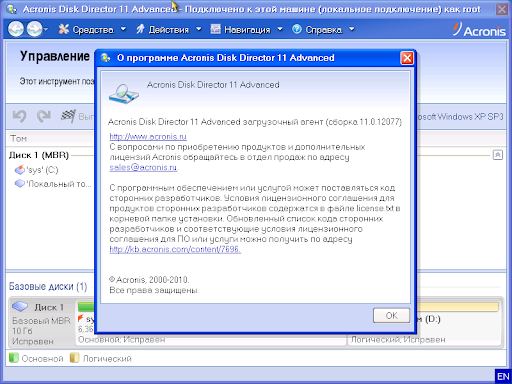
Task: Click the Том column header
Action: [18, 138]
